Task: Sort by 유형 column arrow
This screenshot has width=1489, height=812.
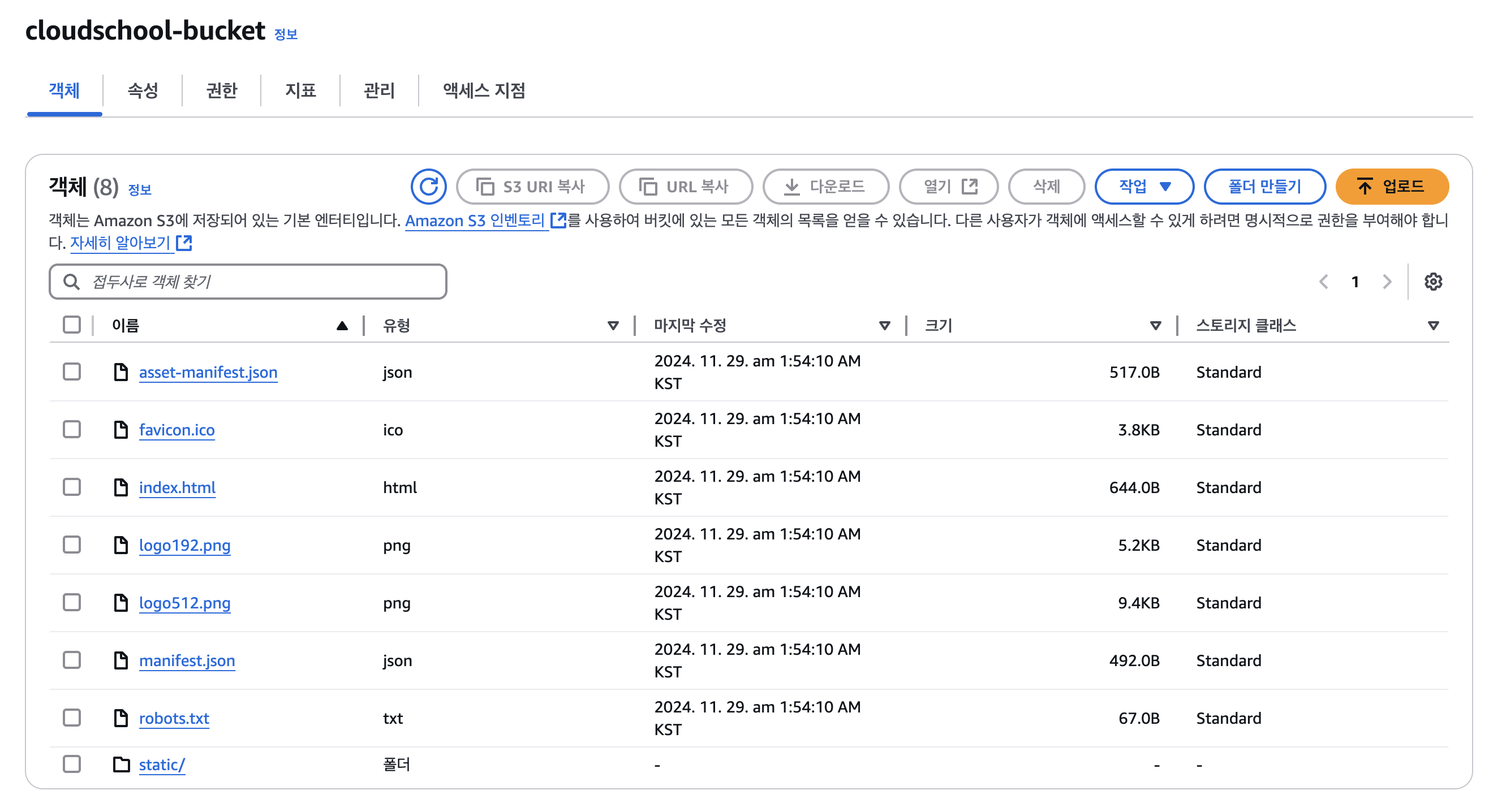Action: [x=613, y=325]
